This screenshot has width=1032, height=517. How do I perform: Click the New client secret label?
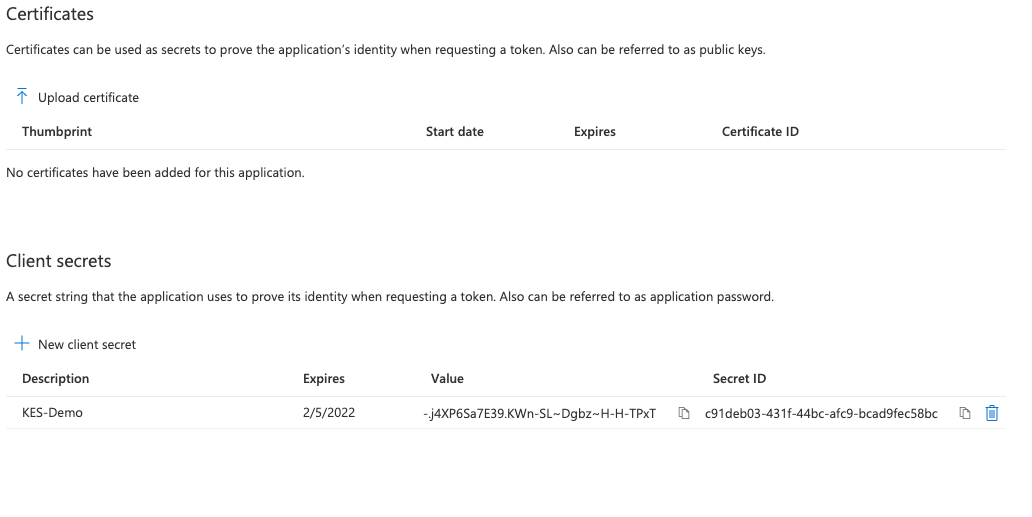(x=87, y=344)
